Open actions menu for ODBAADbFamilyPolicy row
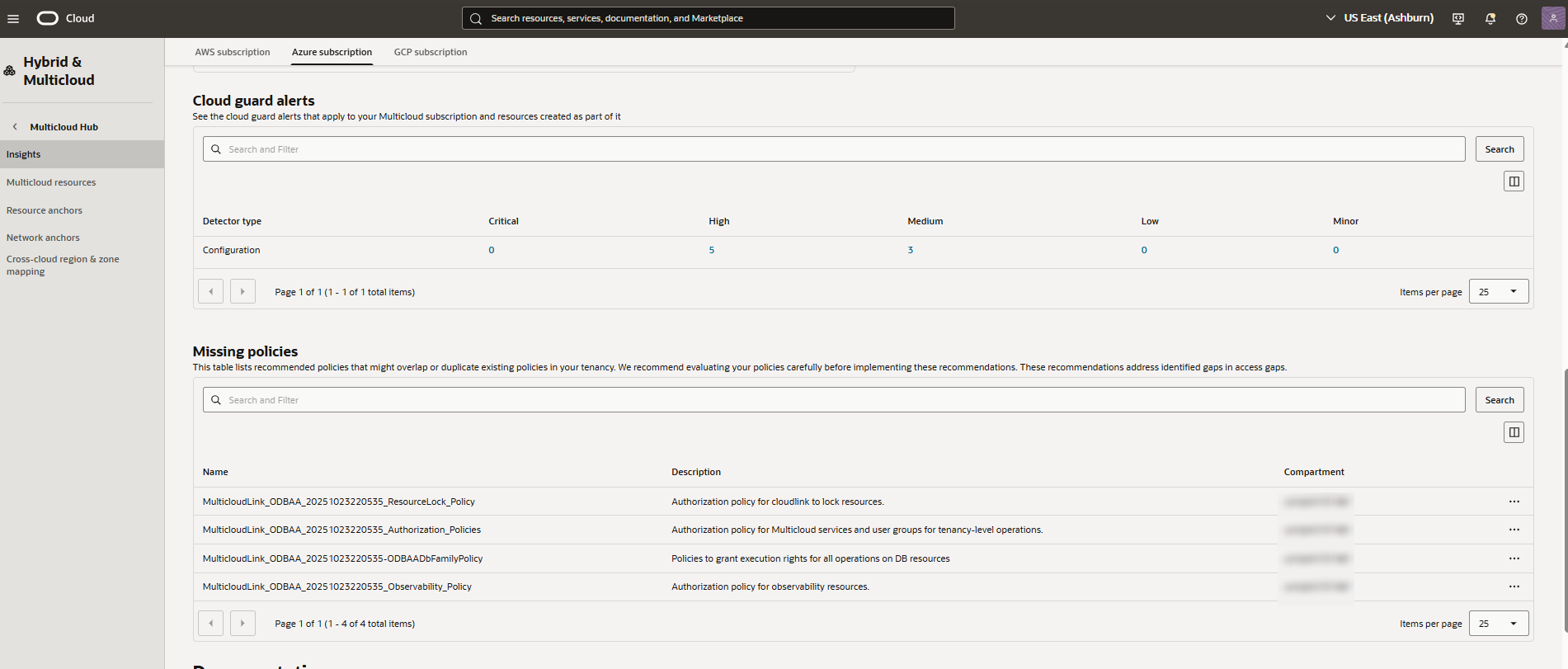This screenshot has width=1568, height=669. pyautogui.click(x=1514, y=558)
